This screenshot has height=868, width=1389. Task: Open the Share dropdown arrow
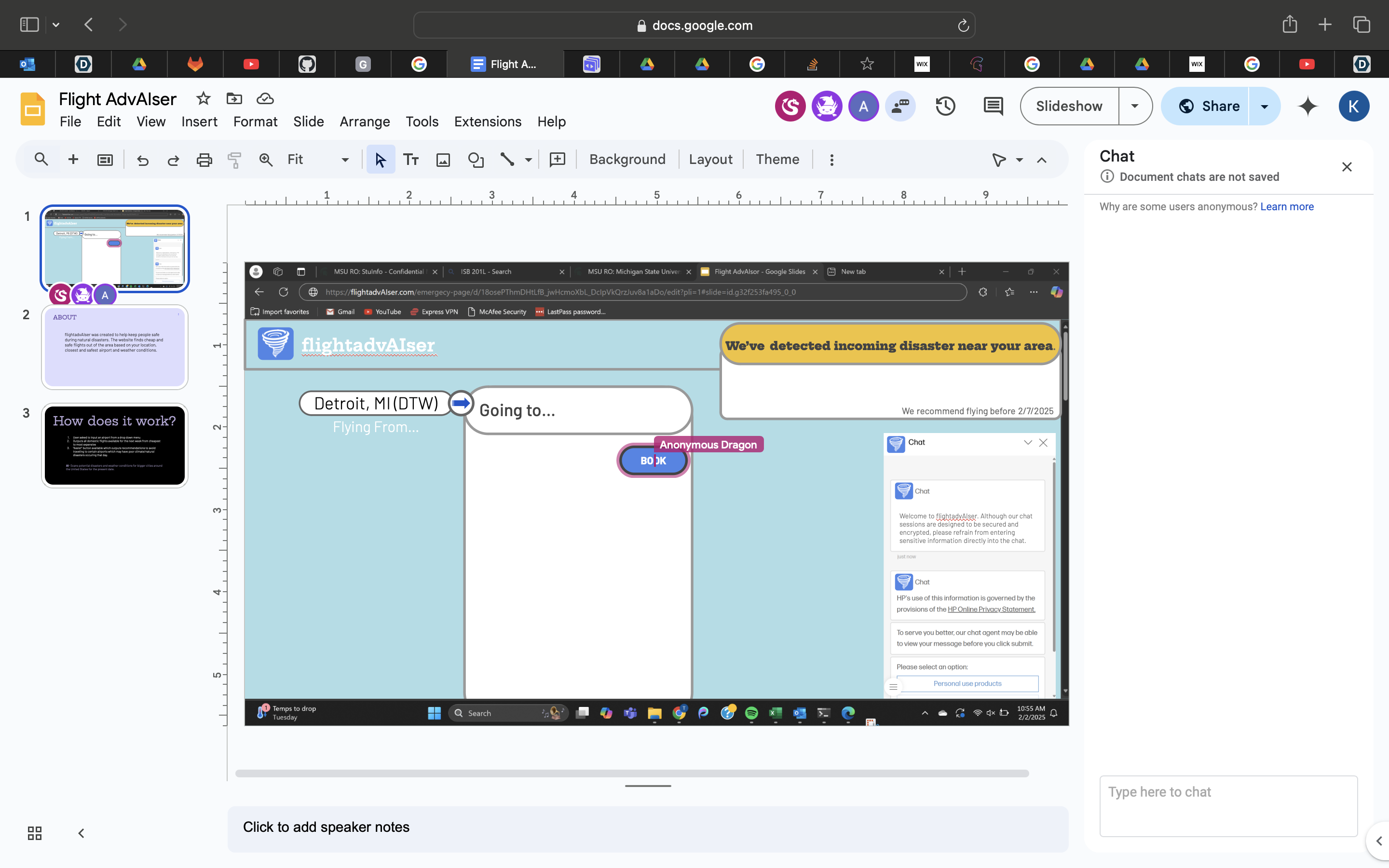click(x=1265, y=106)
